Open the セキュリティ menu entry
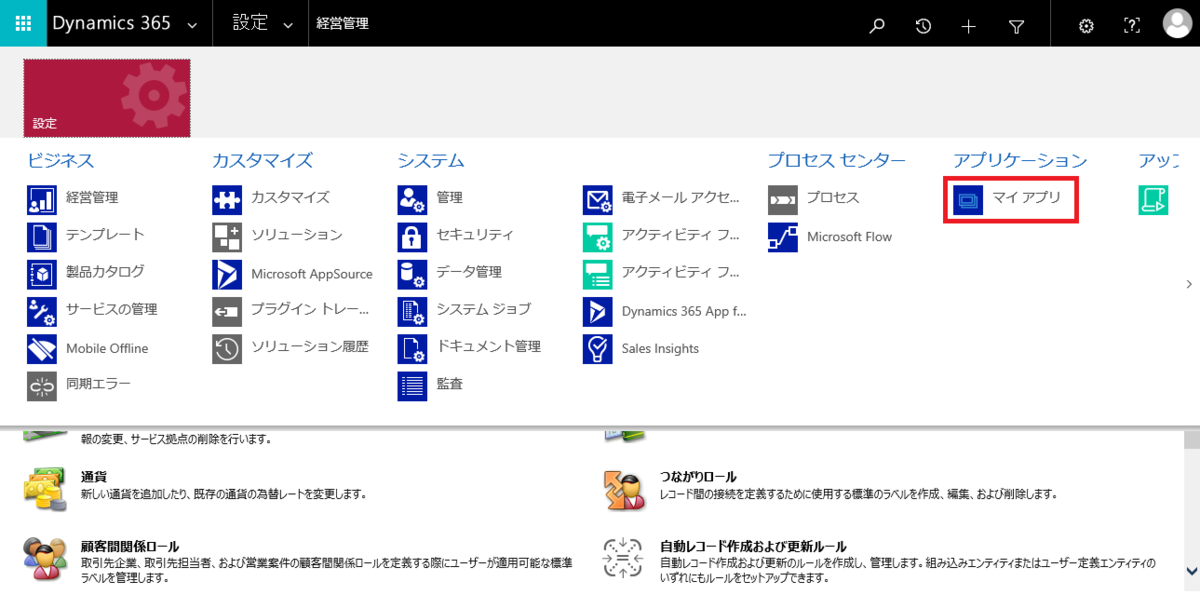The width and height of the screenshot is (1200, 595). pyautogui.click(x=475, y=235)
